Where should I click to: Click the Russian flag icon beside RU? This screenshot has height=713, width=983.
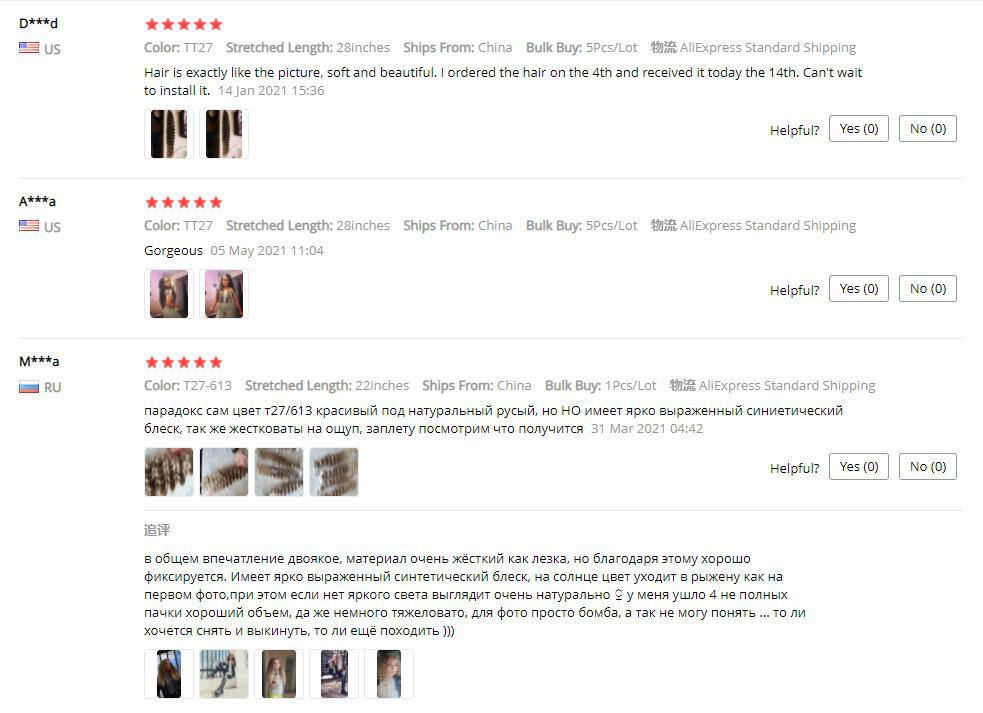pyautogui.click(x=29, y=388)
